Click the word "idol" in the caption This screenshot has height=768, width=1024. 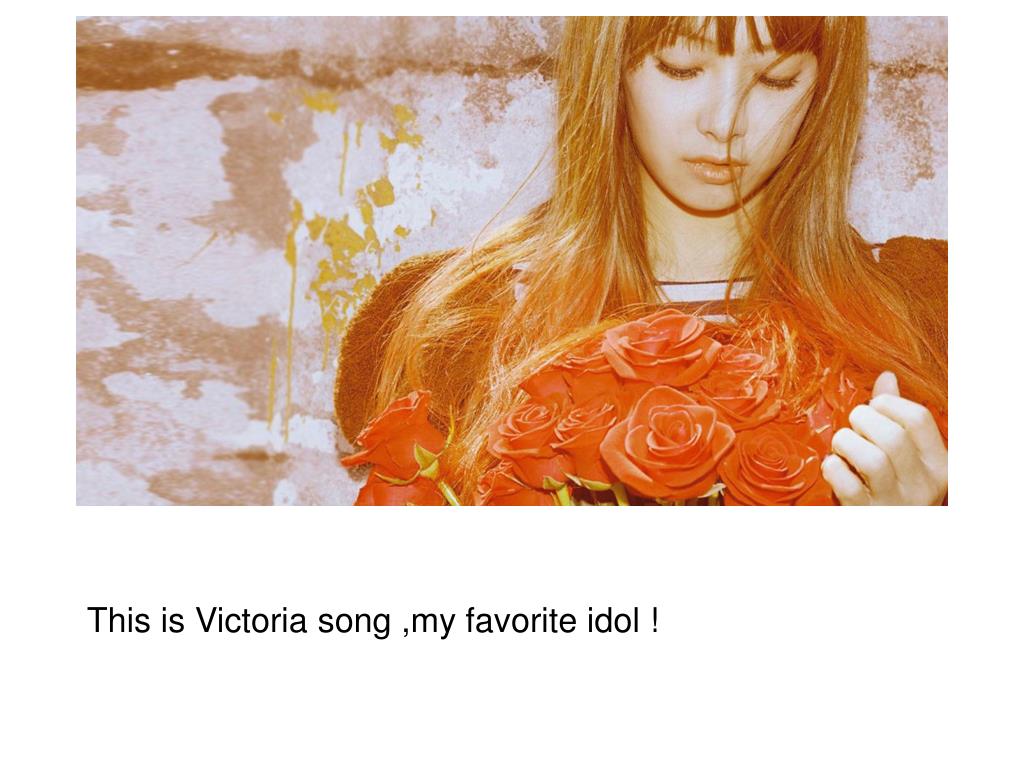613,620
